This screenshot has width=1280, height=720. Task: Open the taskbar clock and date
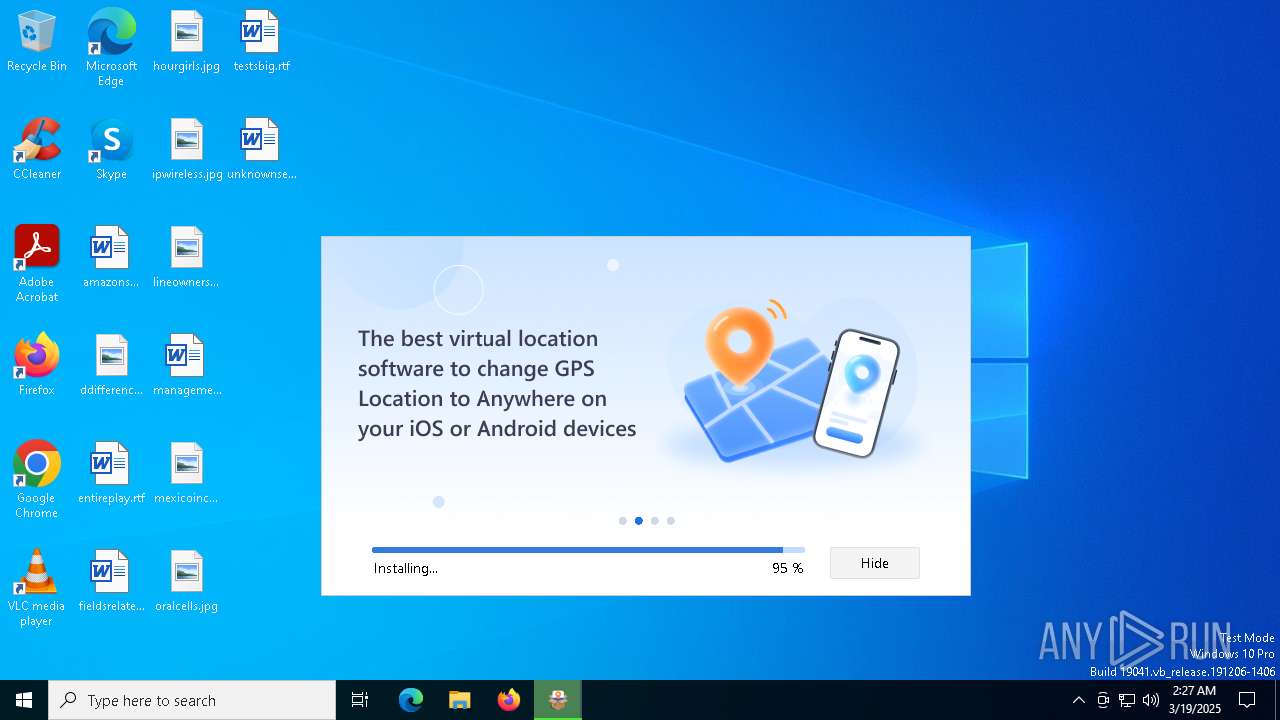point(1195,700)
